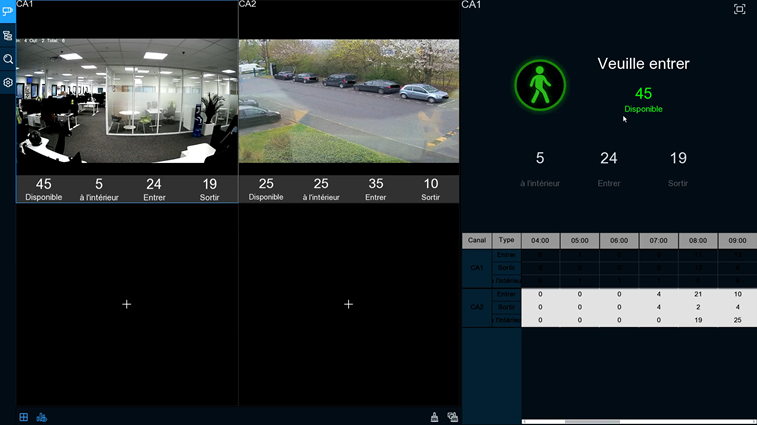The width and height of the screenshot is (757, 425).
Task: Click the green 45 Disponible counter
Action: pos(644,99)
